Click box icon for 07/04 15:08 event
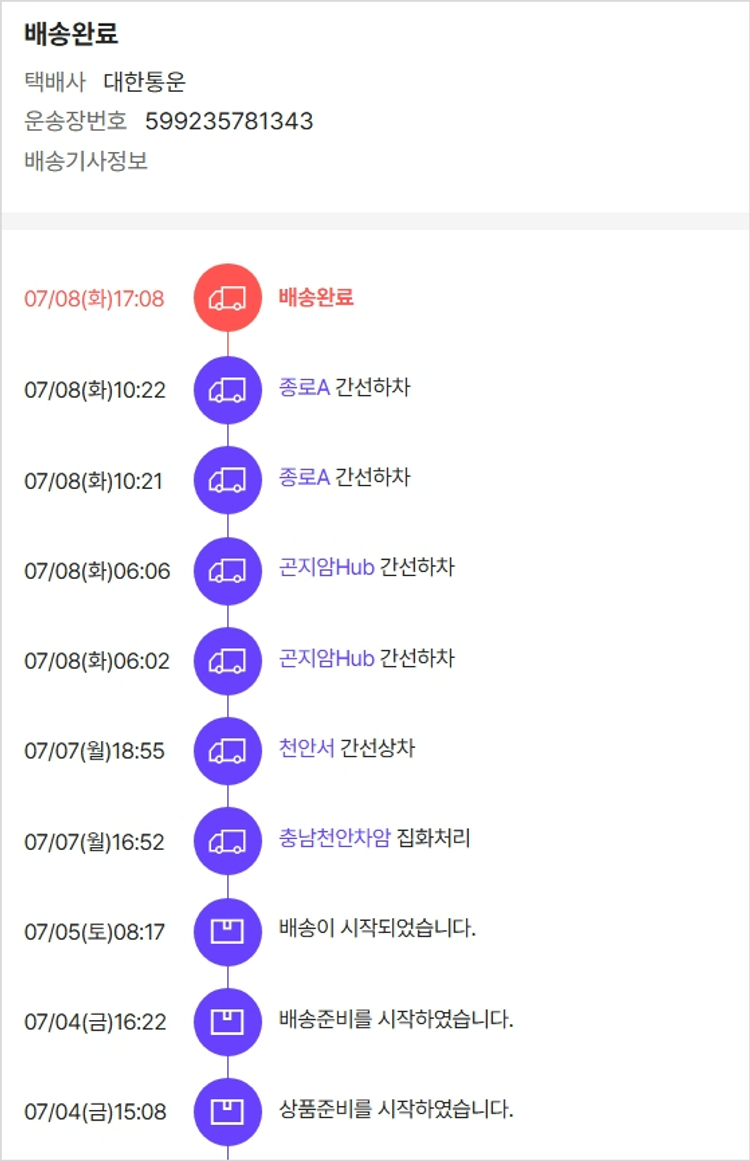 click(x=227, y=1111)
